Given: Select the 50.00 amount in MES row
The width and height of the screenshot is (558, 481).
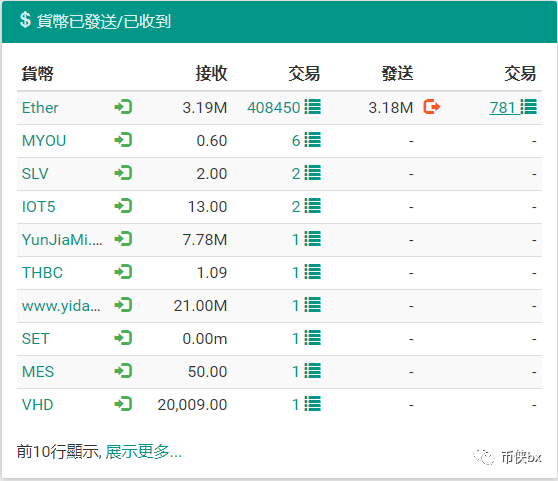Looking at the screenshot, I should click(207, 372).
